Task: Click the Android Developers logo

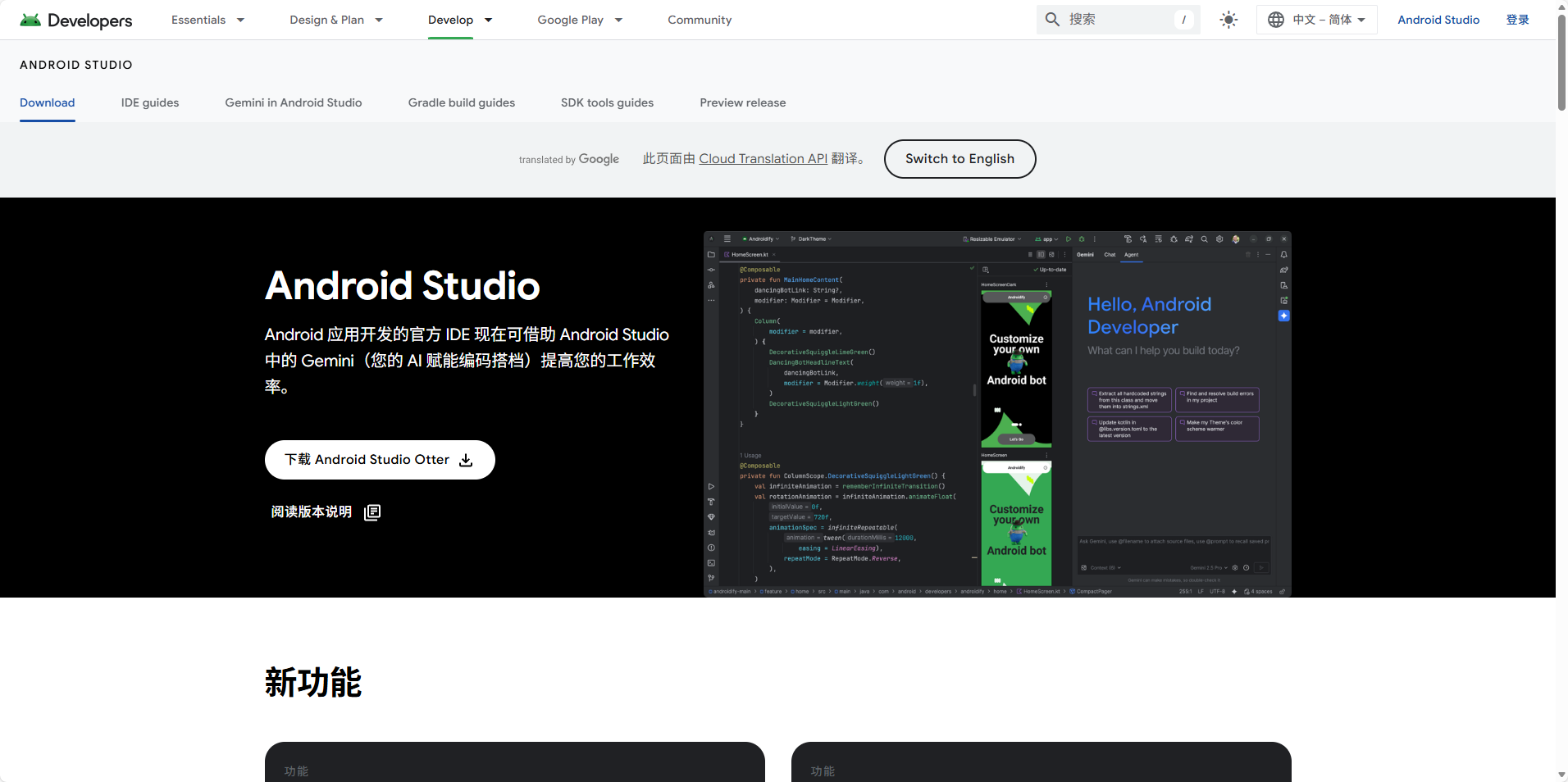Action: [76, 20]
